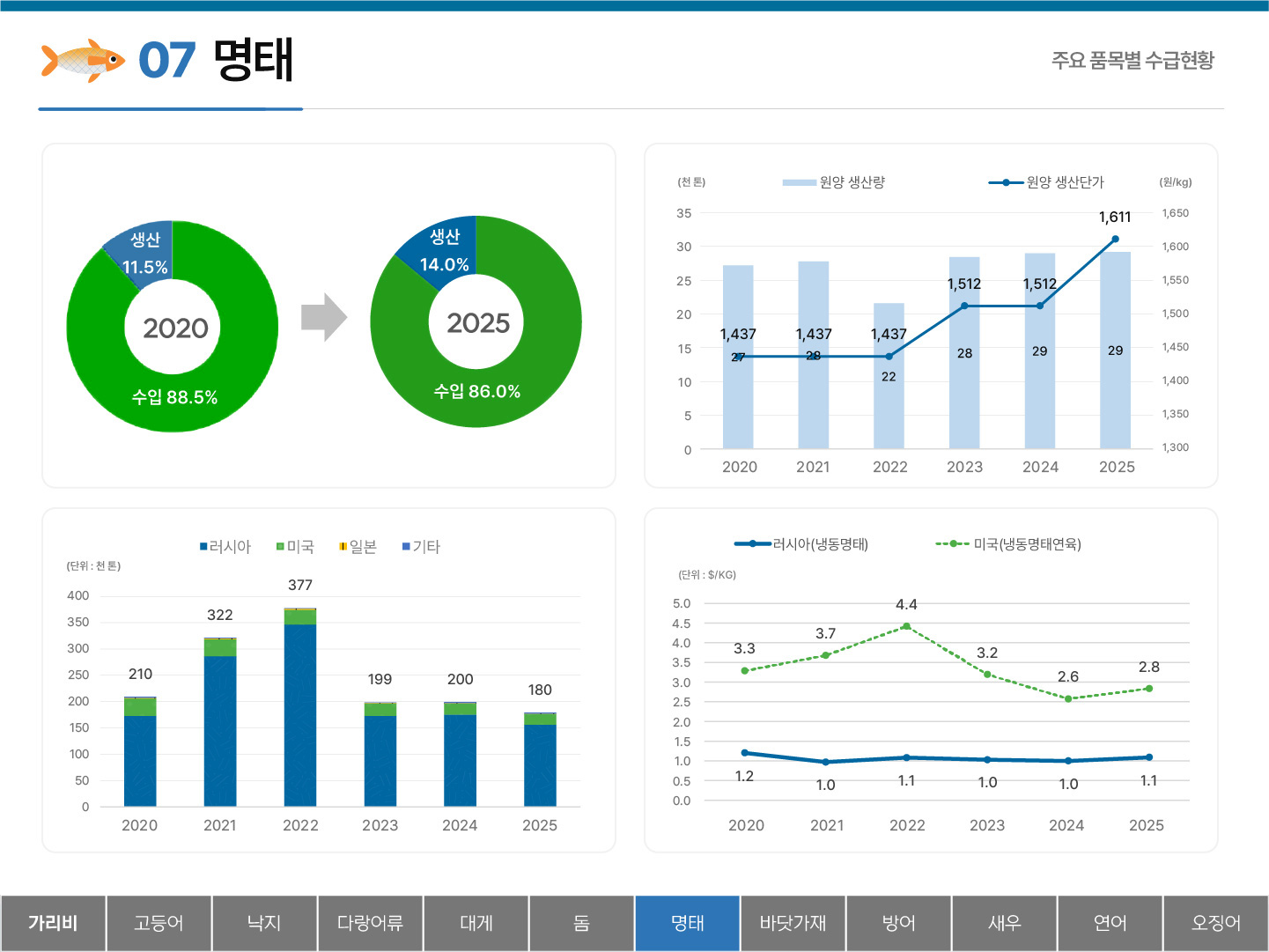Click the 원양 생산량 legend swatch
The image size is (1269, 952).
click(x=799, y=182)
